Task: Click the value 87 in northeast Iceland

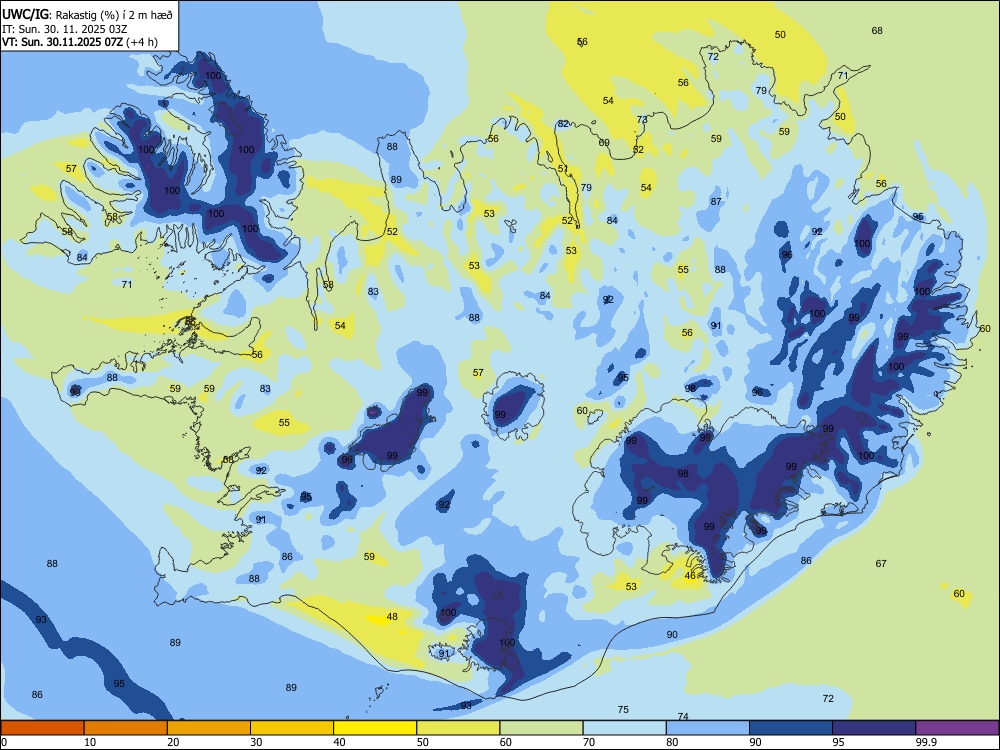Action: coord(716,202)
